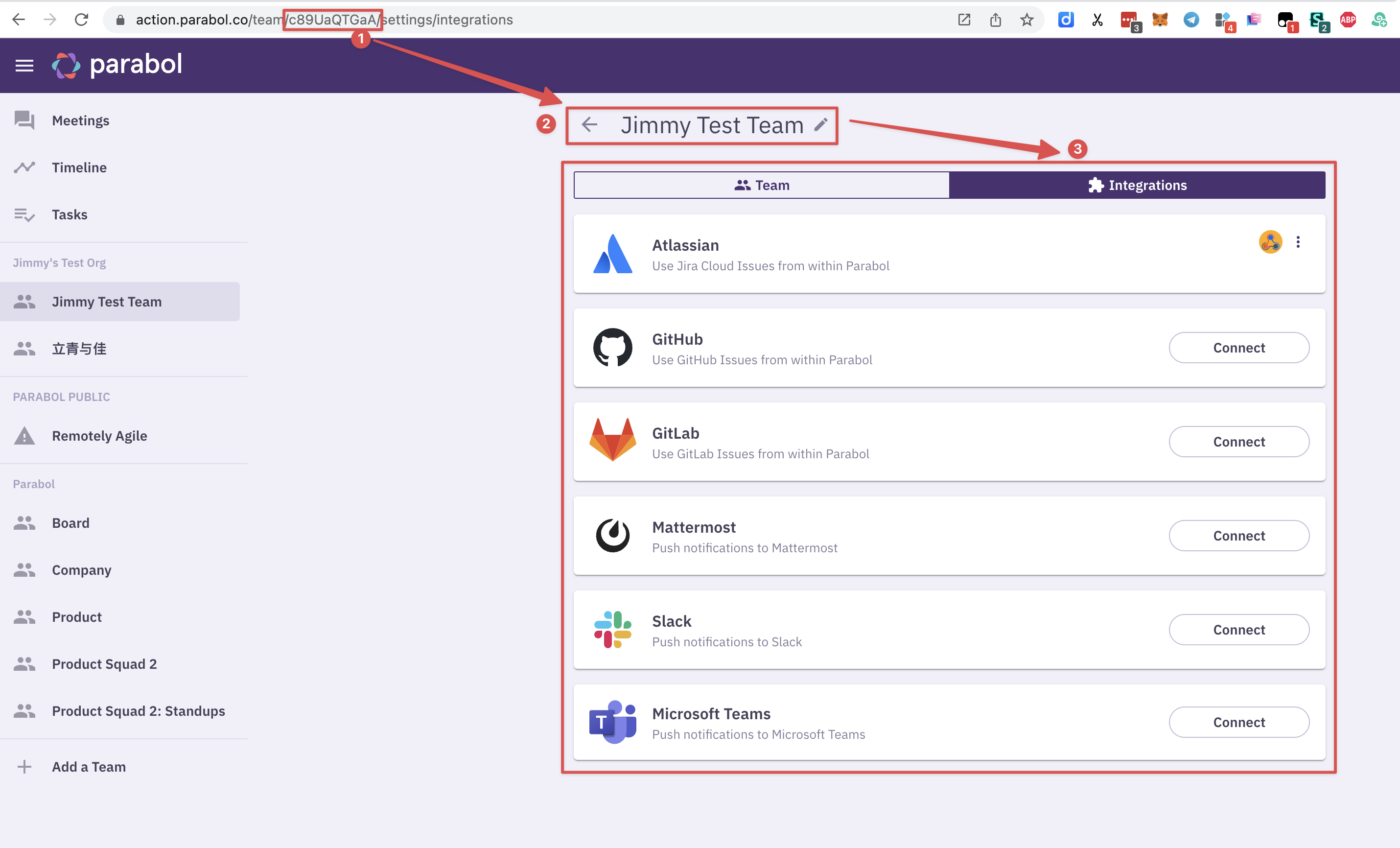Viewport: 1400px width, 848px height.
Task: Click Add a Team in the sidebar
Action: click(89, 766)
